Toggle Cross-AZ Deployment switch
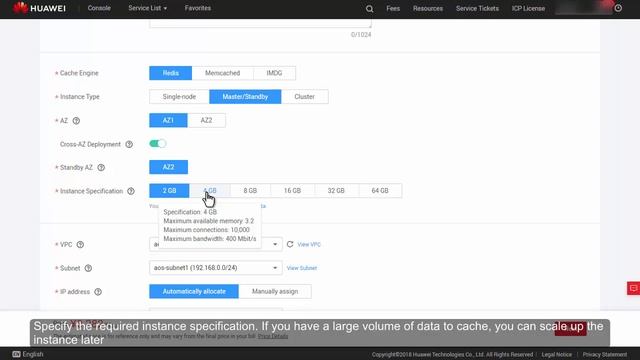The height and width of the screenshot is (360, 640). (x=158, y=144)
